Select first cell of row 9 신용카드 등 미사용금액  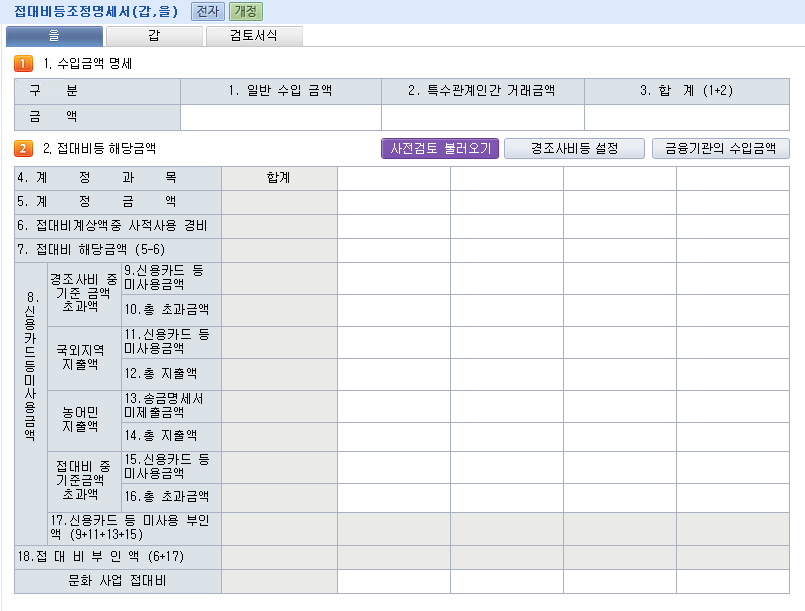pos(394,278)
